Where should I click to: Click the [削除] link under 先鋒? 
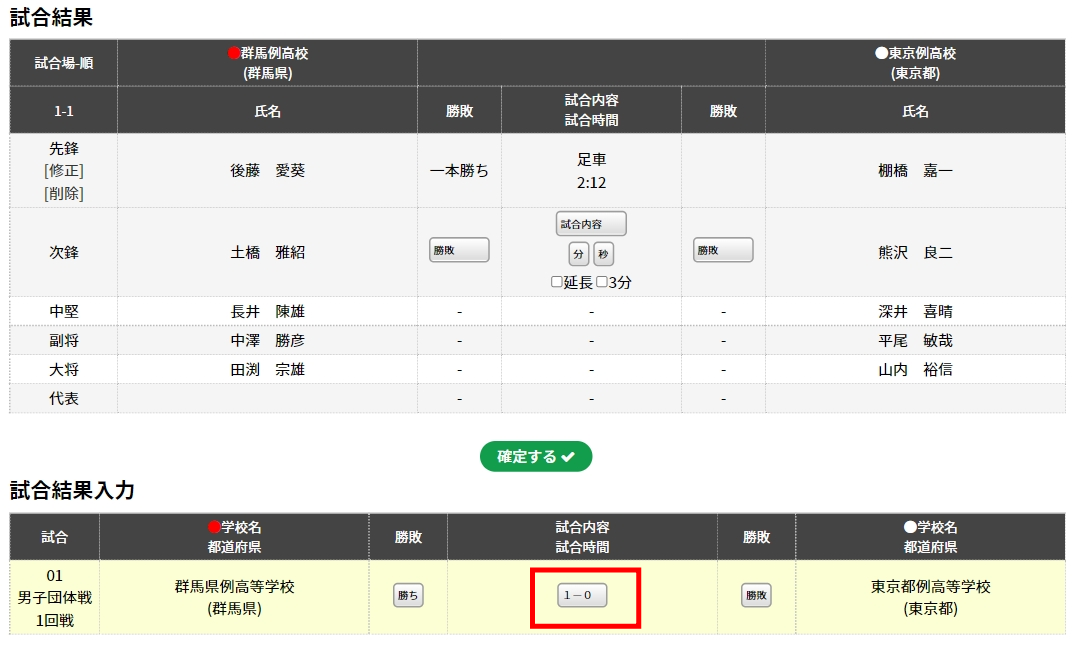click(64, 193)
